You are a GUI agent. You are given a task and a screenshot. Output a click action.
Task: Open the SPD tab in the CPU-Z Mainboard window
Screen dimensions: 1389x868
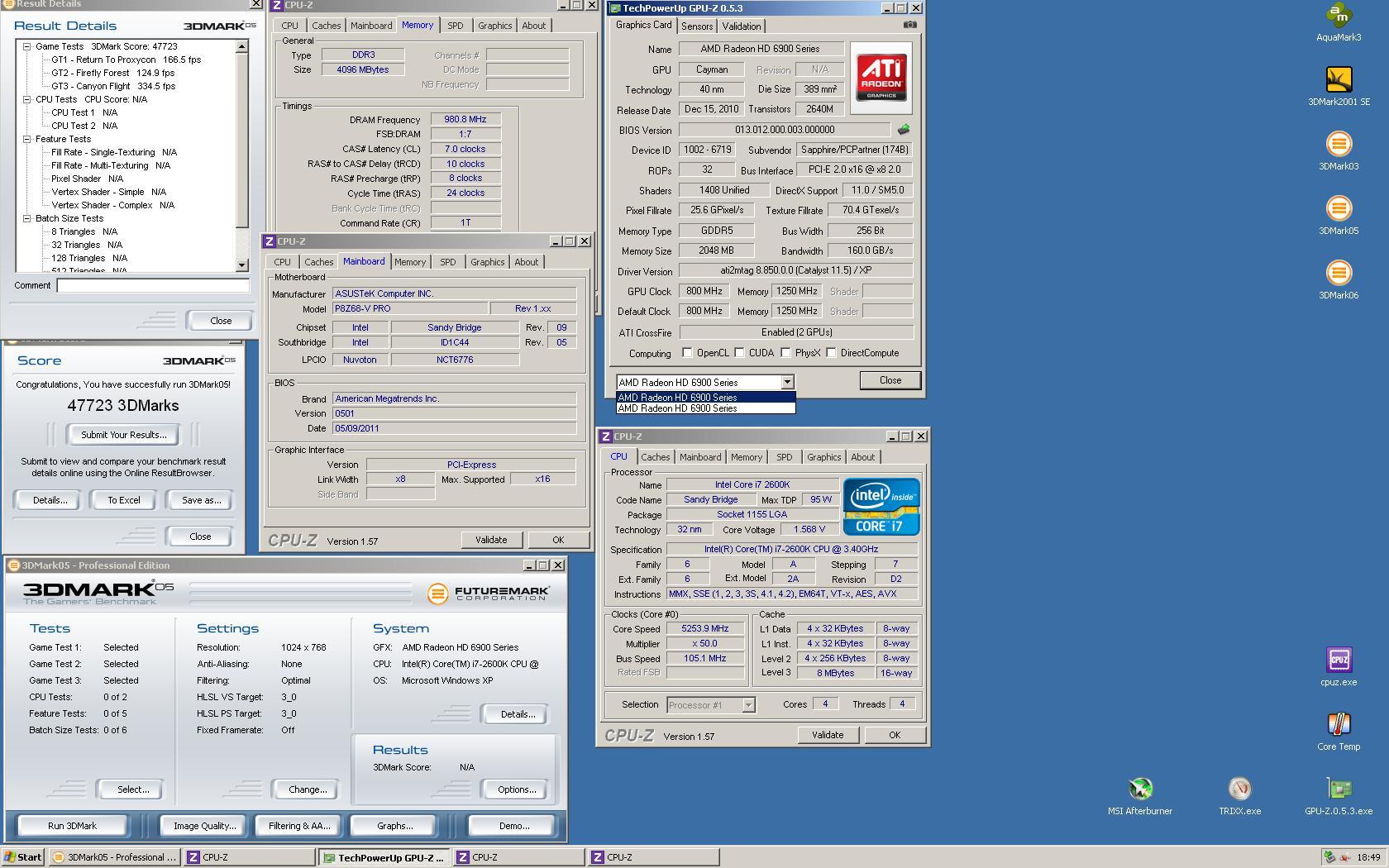point(448,262)
